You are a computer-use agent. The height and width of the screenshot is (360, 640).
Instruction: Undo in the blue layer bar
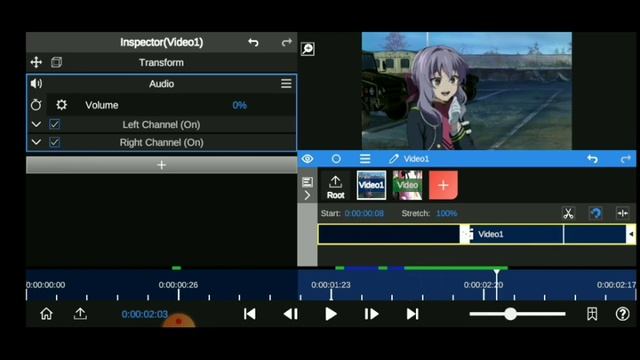592,159
